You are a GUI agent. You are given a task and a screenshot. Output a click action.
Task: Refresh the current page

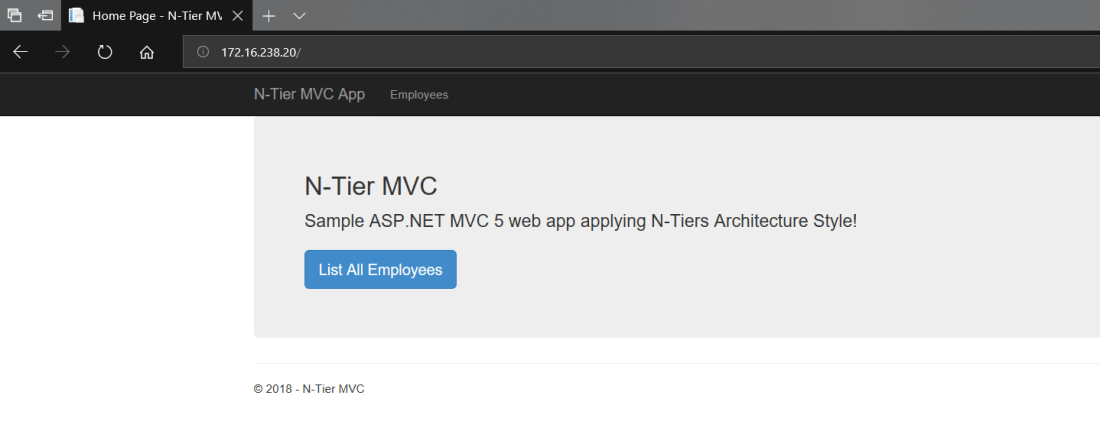(x=104, y=52)
